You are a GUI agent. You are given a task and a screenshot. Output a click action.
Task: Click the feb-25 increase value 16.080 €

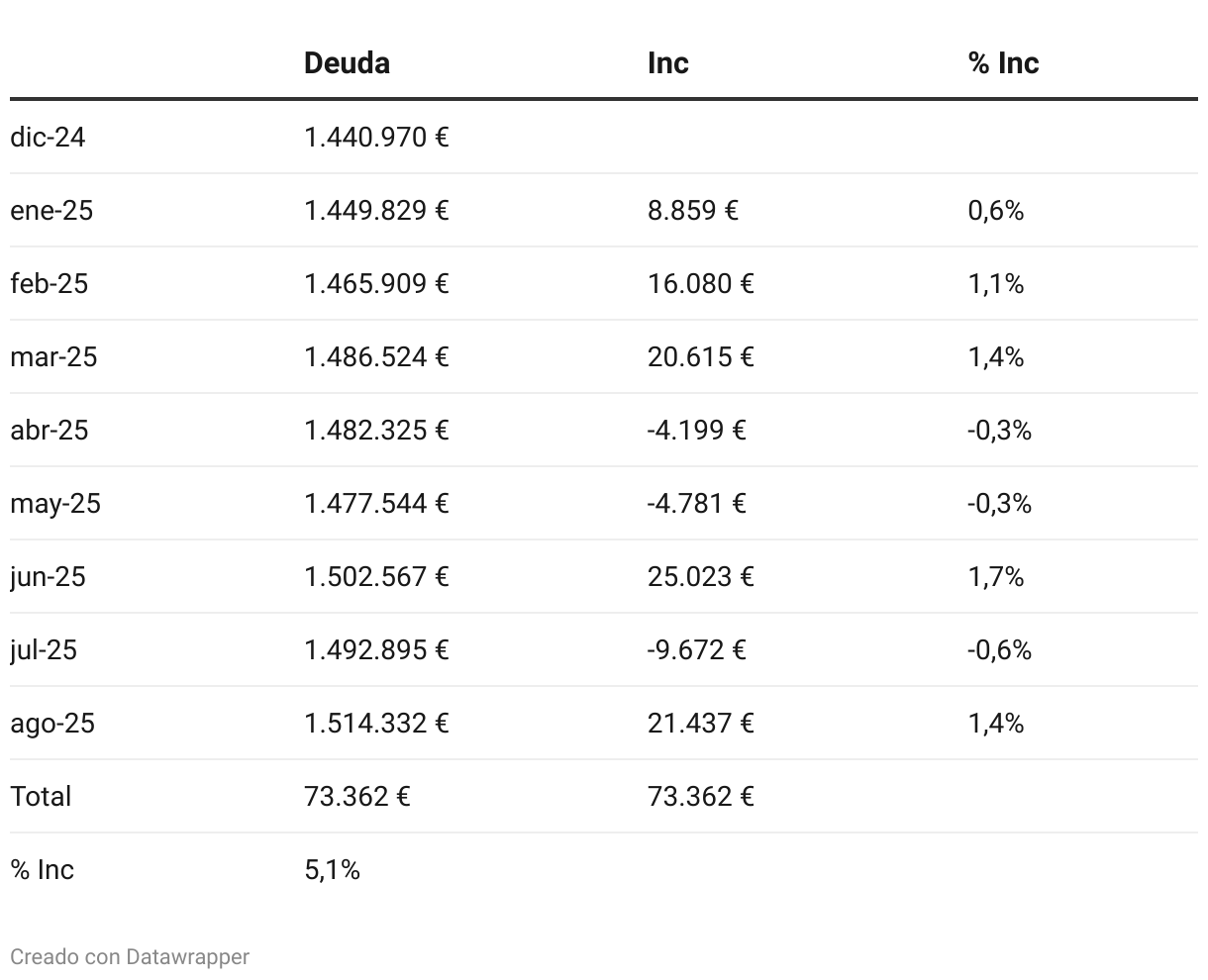coord(700,283)
